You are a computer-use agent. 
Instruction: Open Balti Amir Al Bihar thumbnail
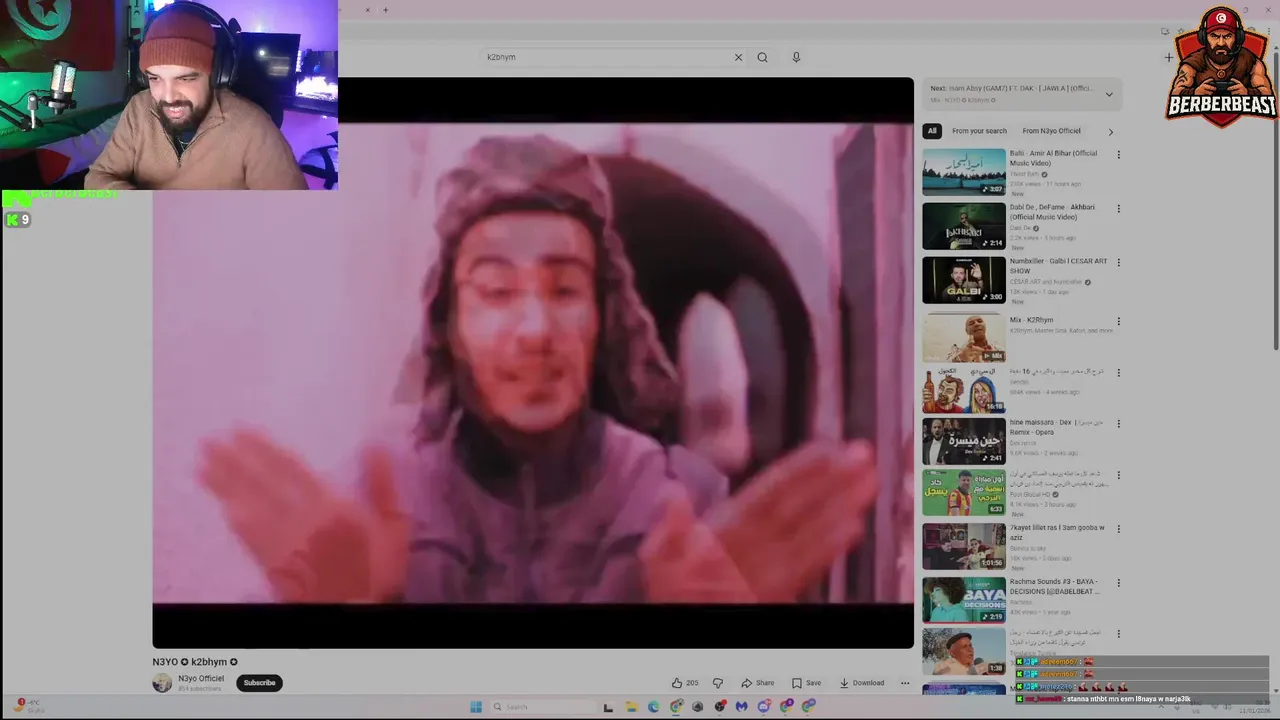click(964, 172)
